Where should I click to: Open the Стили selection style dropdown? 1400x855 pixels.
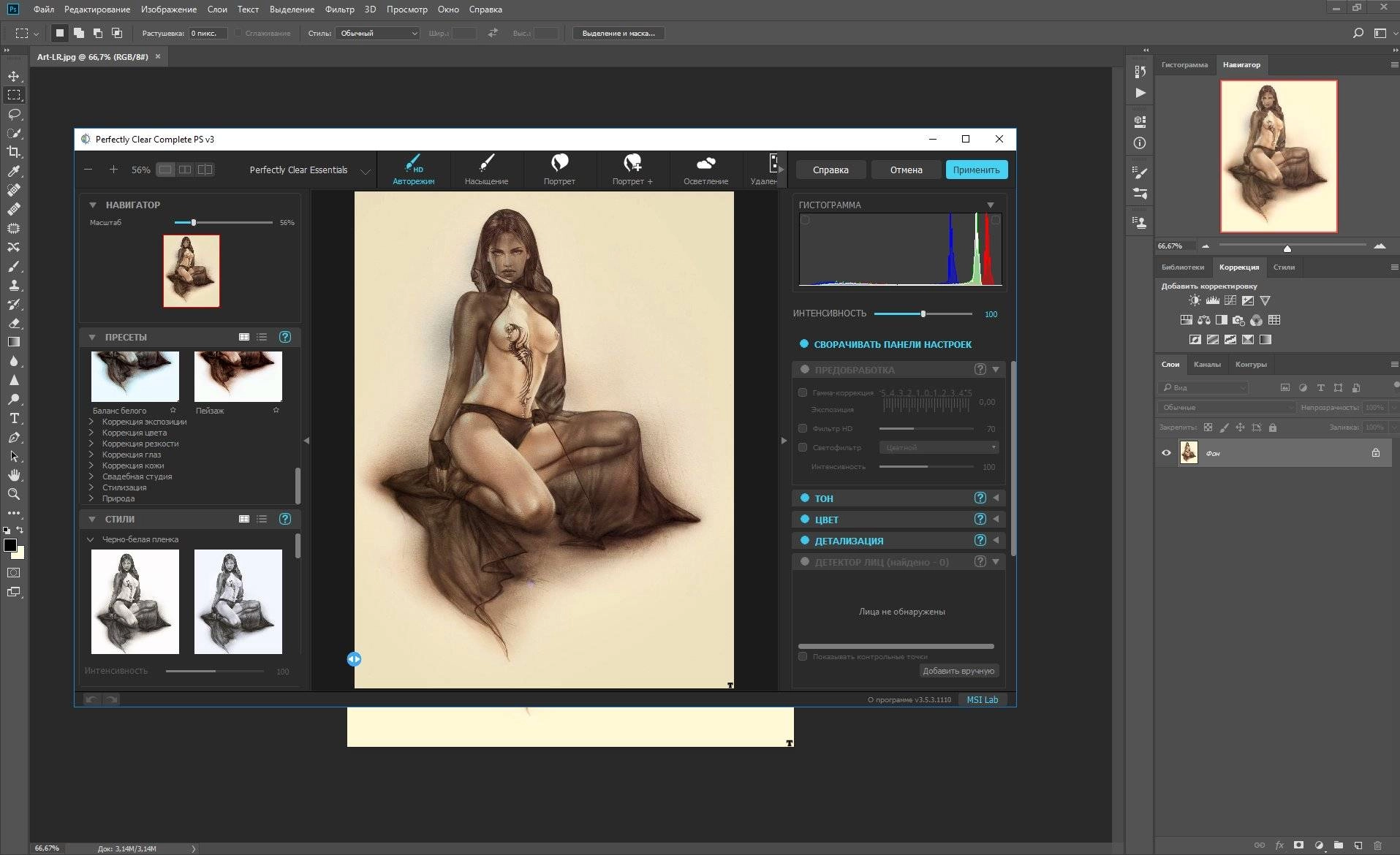point(377,33)
